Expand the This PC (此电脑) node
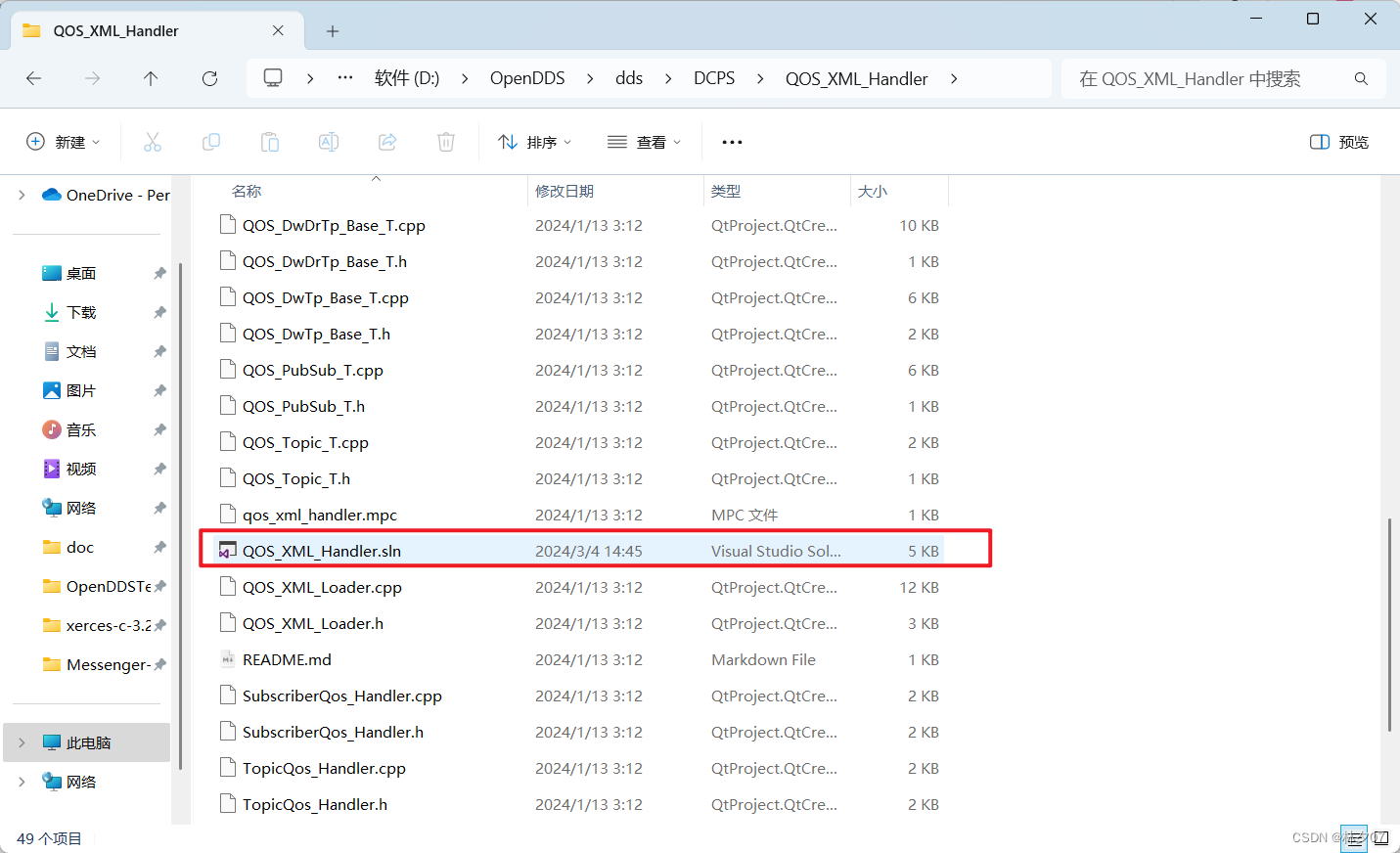The image size is (1400, 853). point(22,742)
